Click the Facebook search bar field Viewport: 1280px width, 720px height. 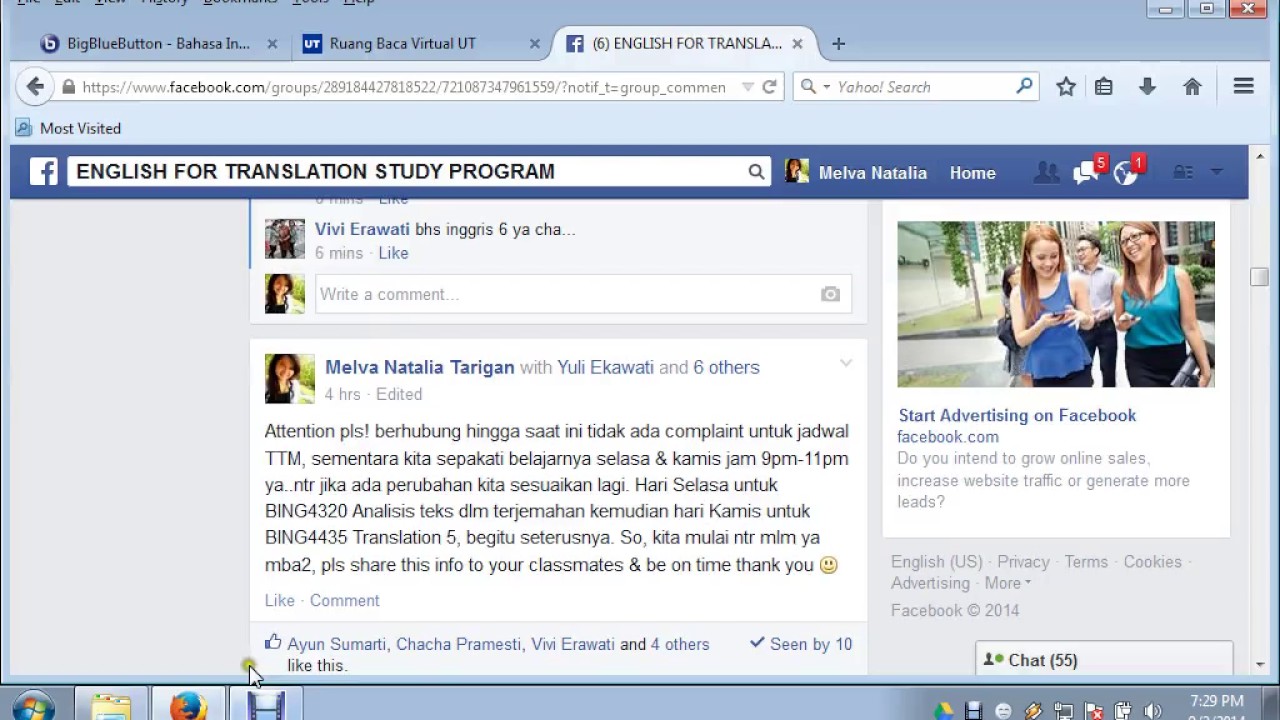click(405, 172)
